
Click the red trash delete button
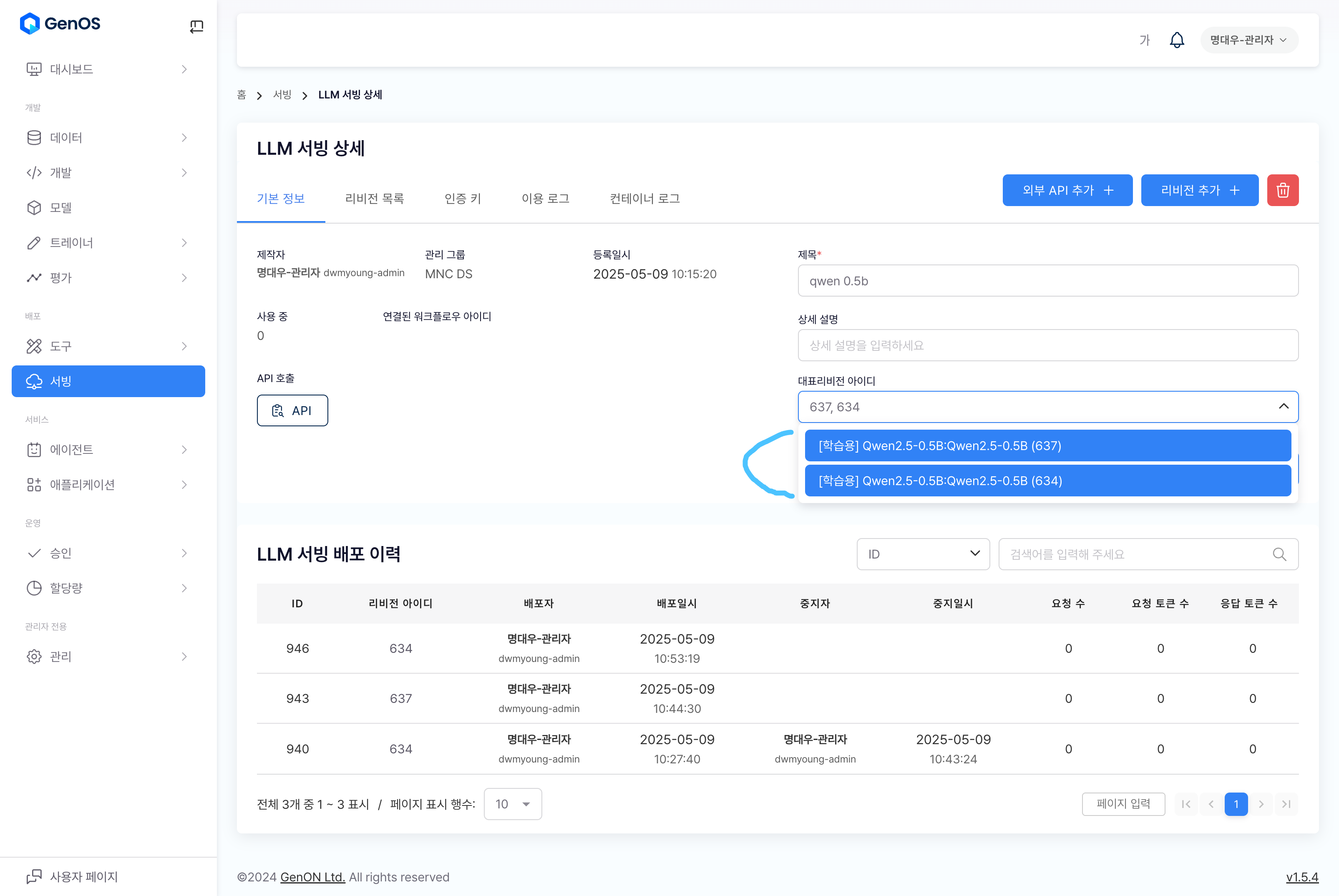tap(1282, 190)
